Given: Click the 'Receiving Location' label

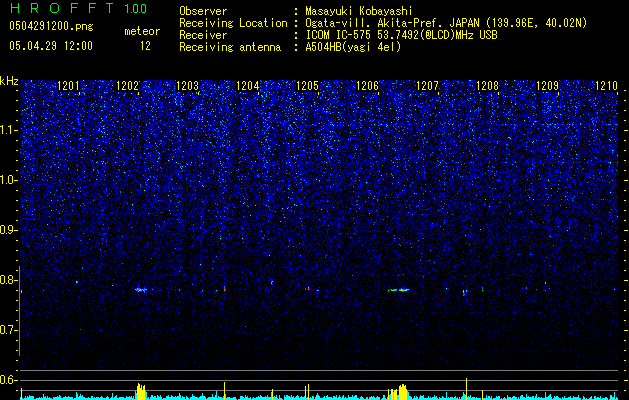Looking at the screenshot, I should 233,23.
